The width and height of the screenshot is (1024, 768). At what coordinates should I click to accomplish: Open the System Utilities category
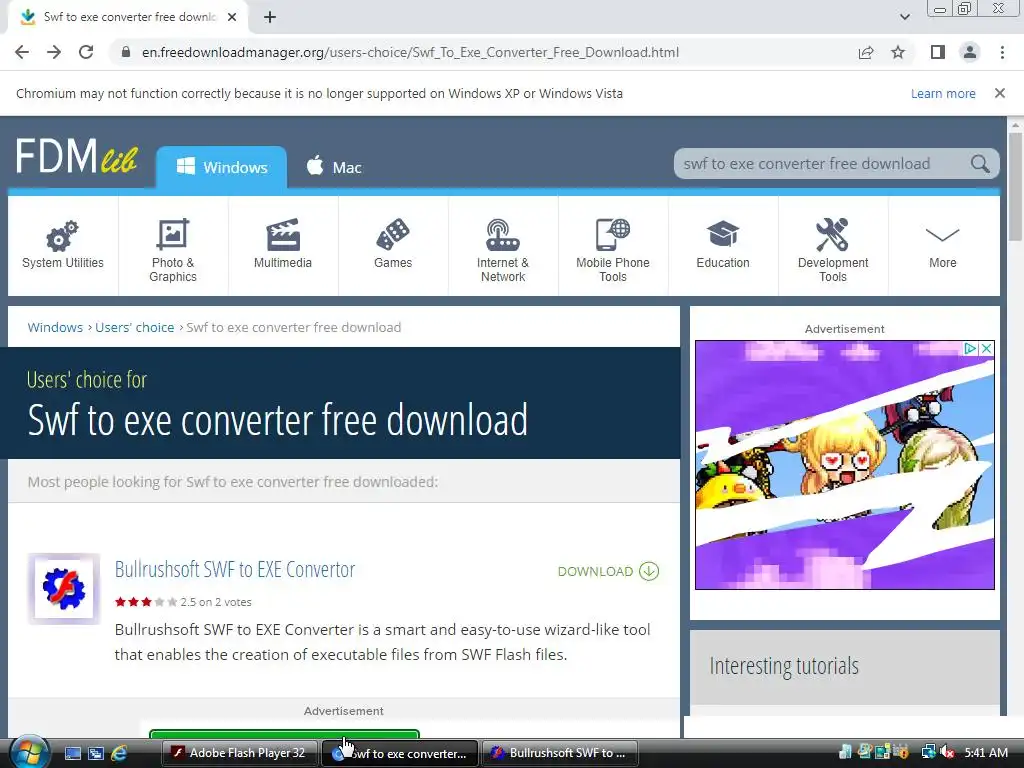tap(63, 246)
